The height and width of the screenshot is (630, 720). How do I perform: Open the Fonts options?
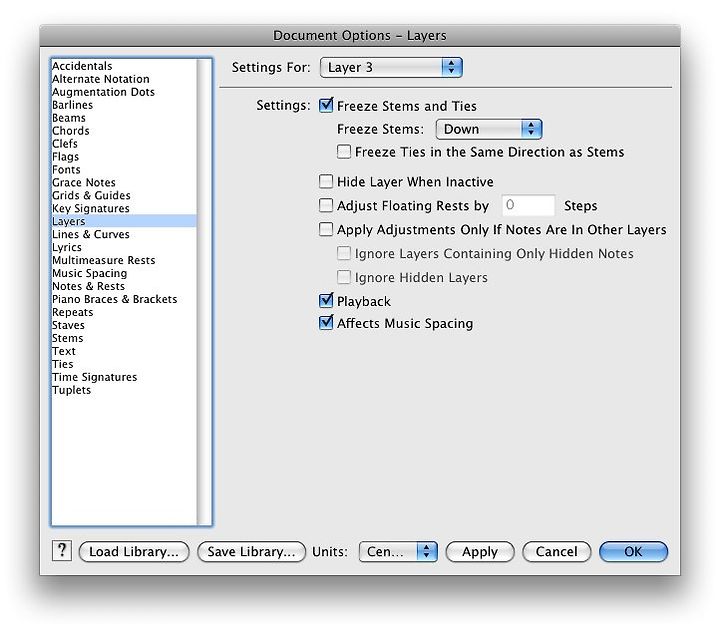(124, 169)
